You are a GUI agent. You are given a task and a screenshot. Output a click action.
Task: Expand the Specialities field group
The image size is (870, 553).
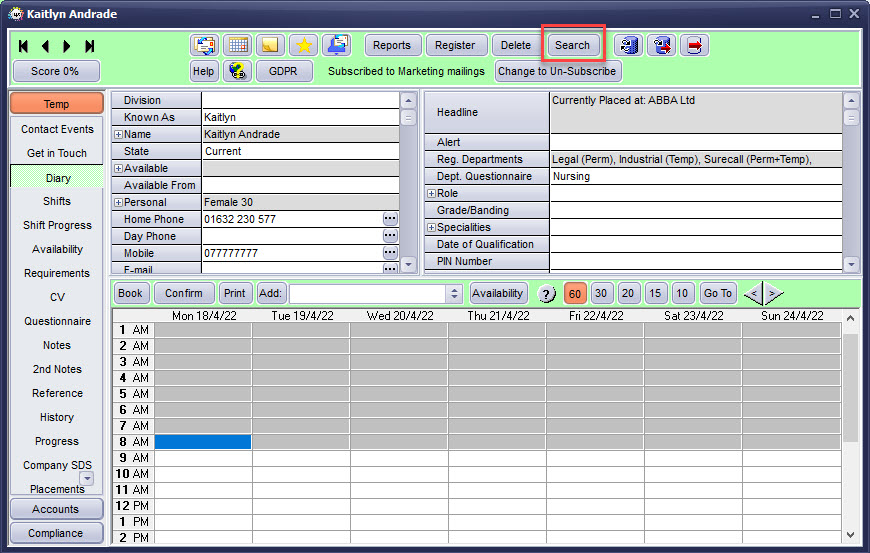[x=431, y=227]
